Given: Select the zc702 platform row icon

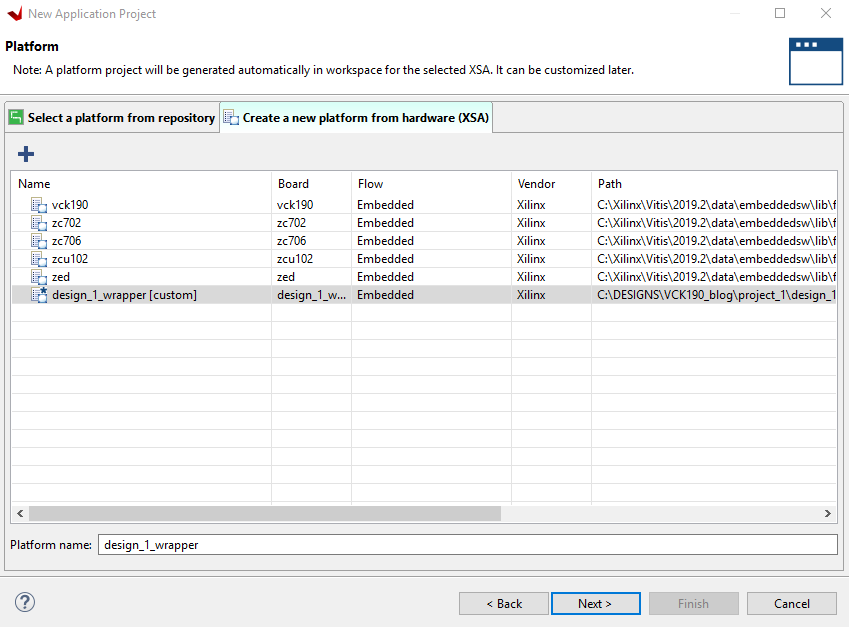Looking at the screenshot, I should point(39,223).
